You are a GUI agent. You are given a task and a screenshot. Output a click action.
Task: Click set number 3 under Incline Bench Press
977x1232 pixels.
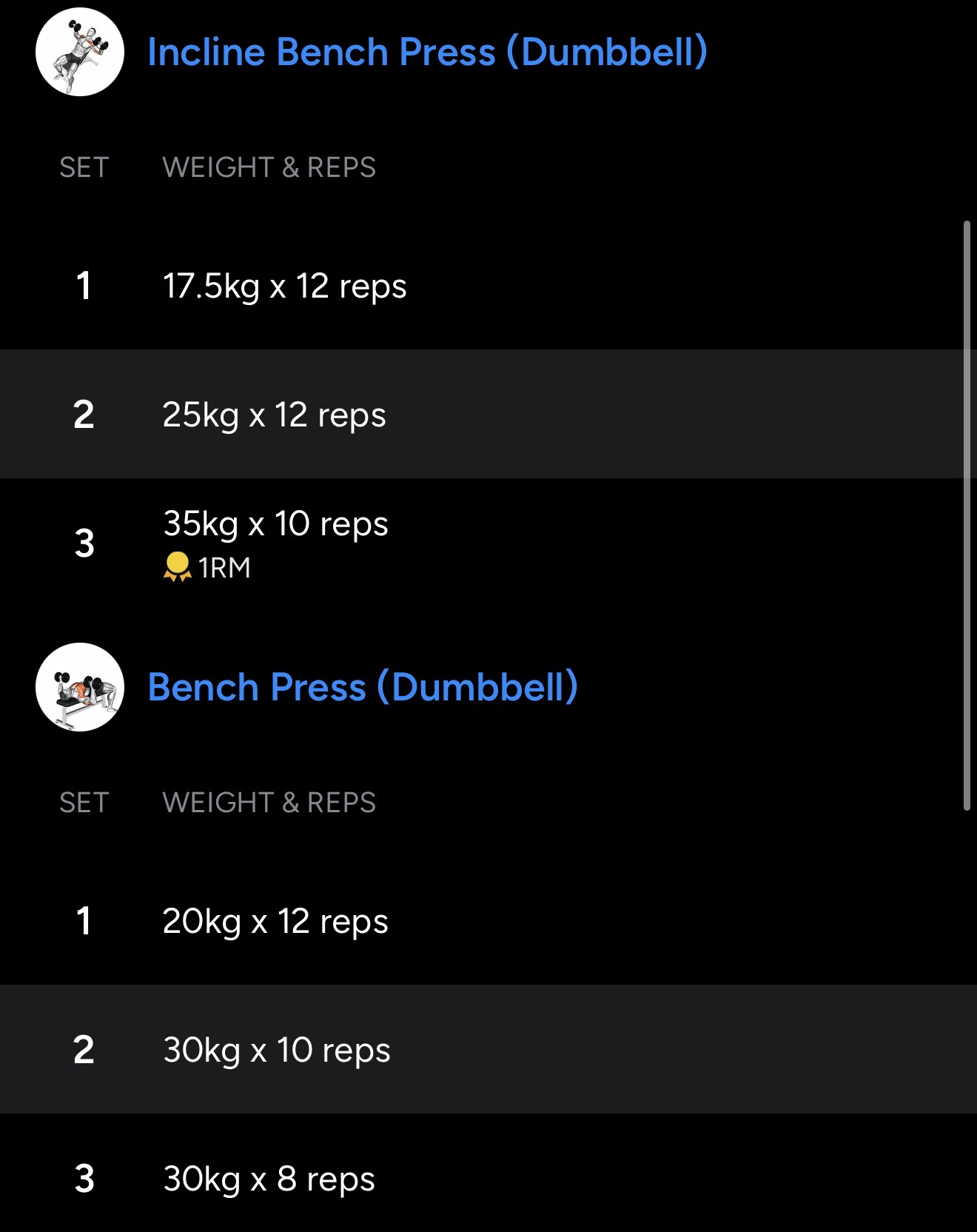click(x=84, y=543)
